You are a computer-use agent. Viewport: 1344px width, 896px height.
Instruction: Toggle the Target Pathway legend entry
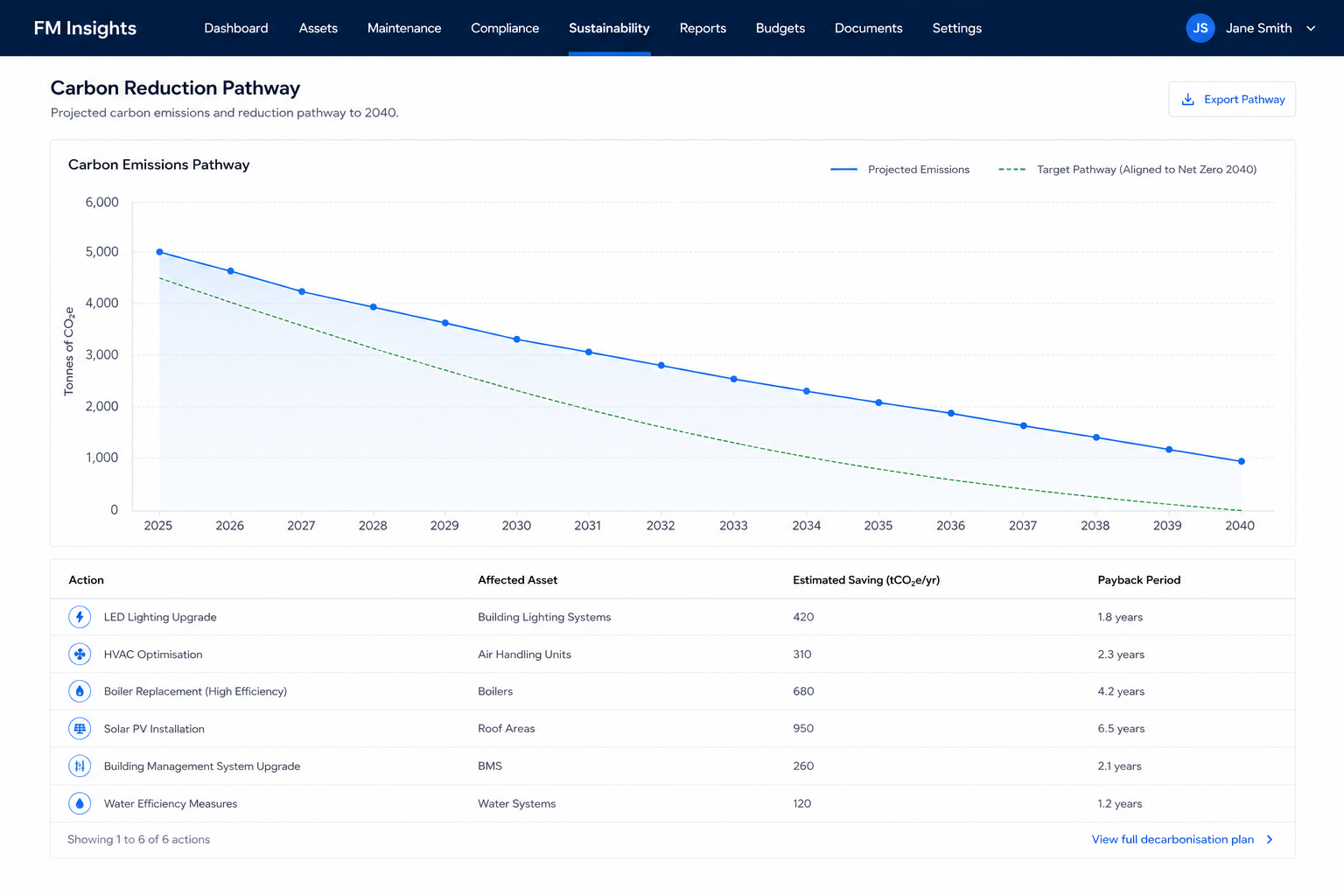pos(1128,170)
